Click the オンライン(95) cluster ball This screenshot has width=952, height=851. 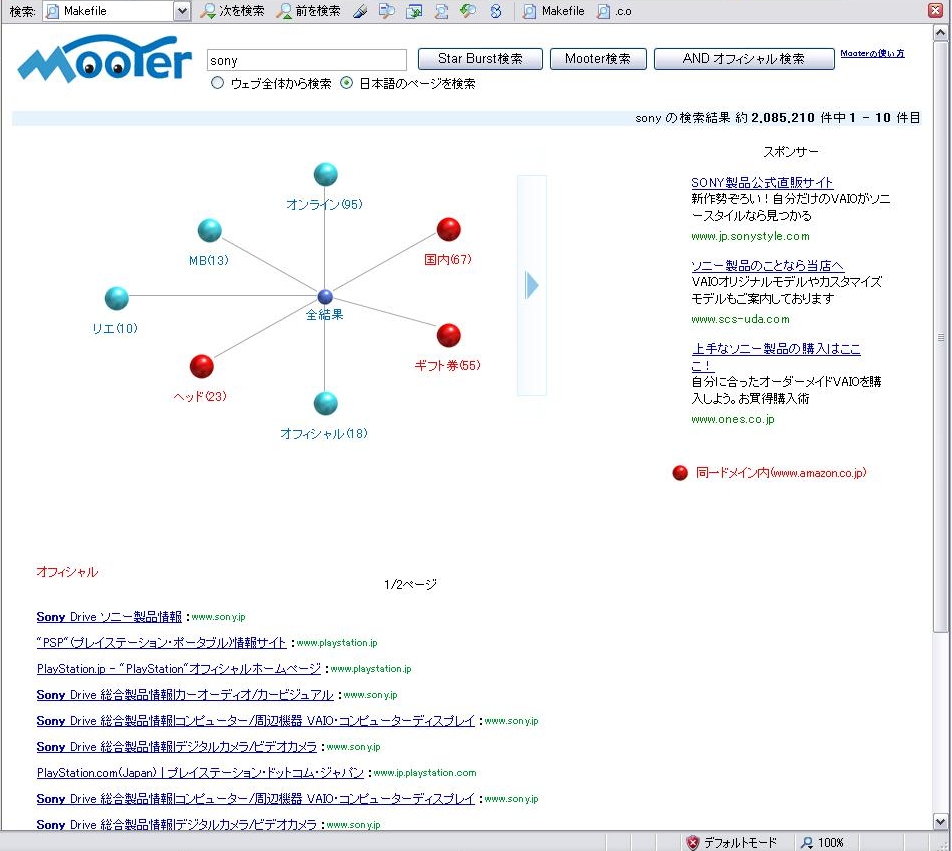tap(325, 174)
